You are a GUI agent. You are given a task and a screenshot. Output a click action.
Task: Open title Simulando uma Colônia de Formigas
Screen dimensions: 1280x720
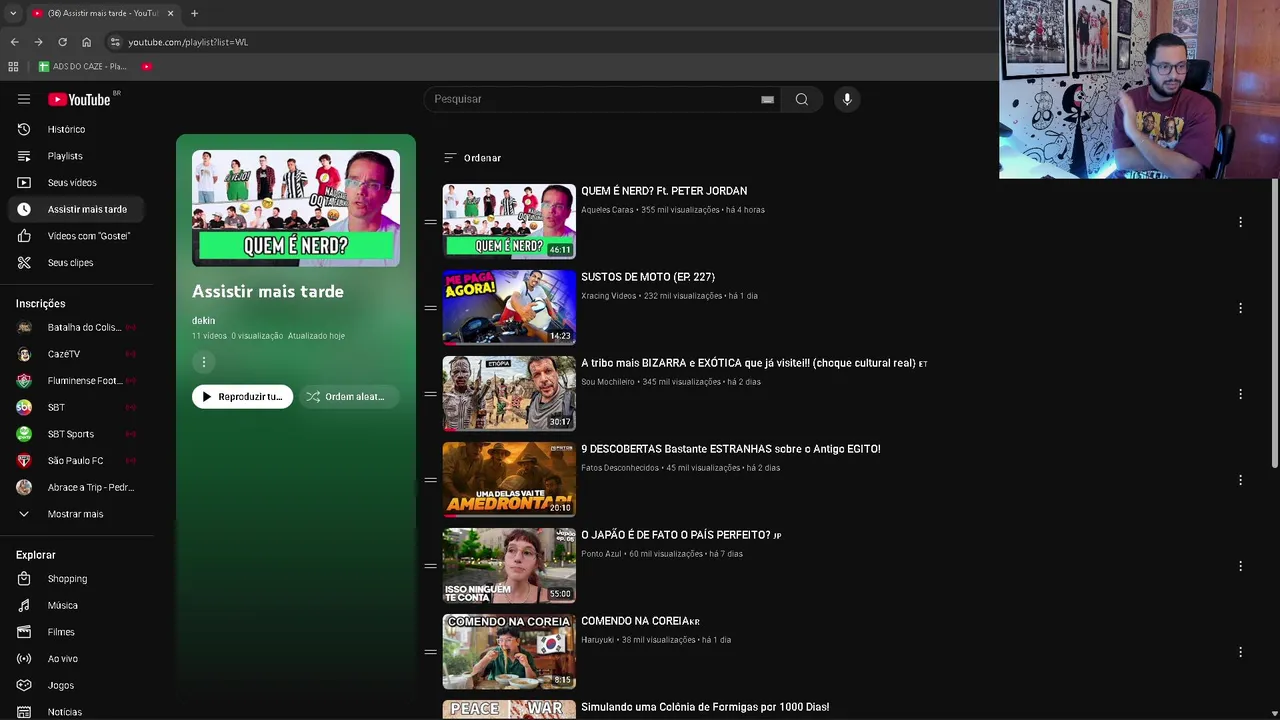[705, 707]
